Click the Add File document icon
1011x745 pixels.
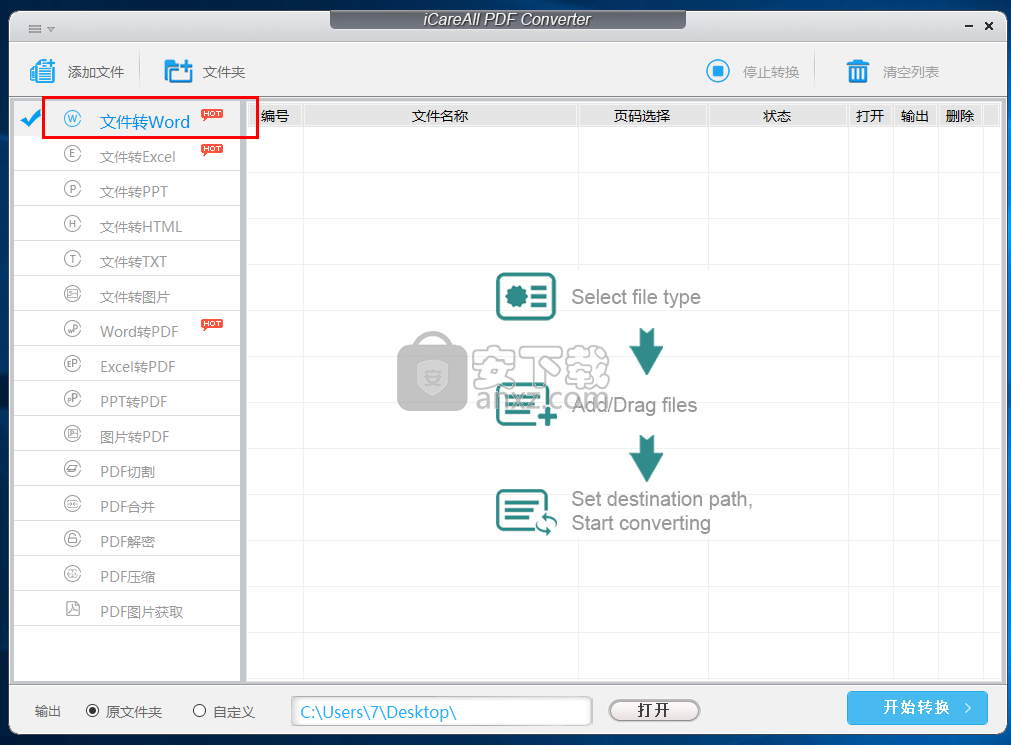(x=43, y=71)
